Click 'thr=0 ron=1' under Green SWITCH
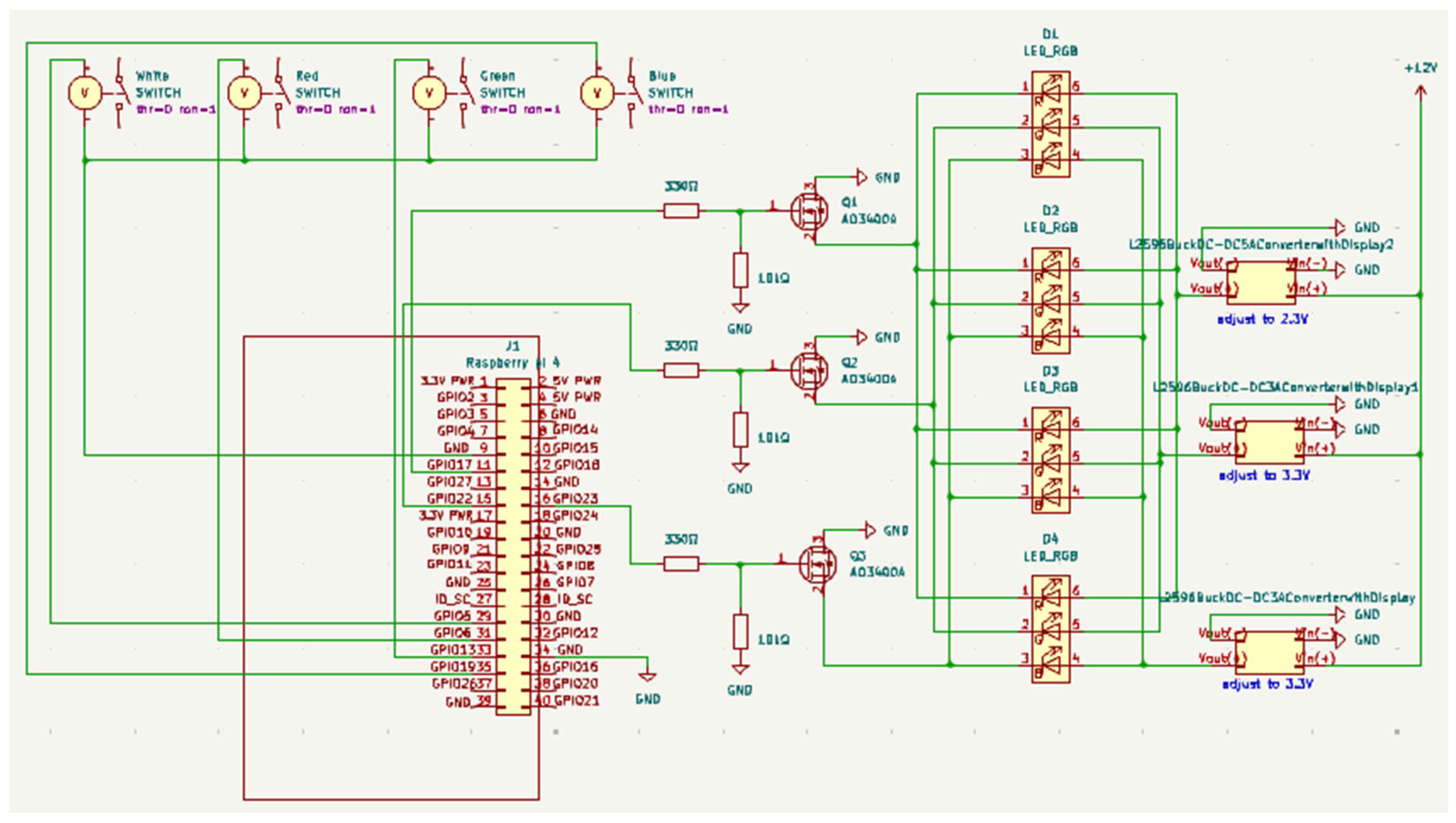1456x823 pixels. click(521, 110)
